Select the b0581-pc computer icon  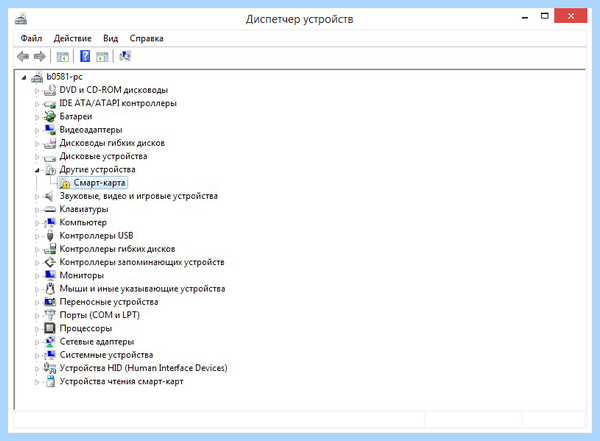(x=37, y=77)
